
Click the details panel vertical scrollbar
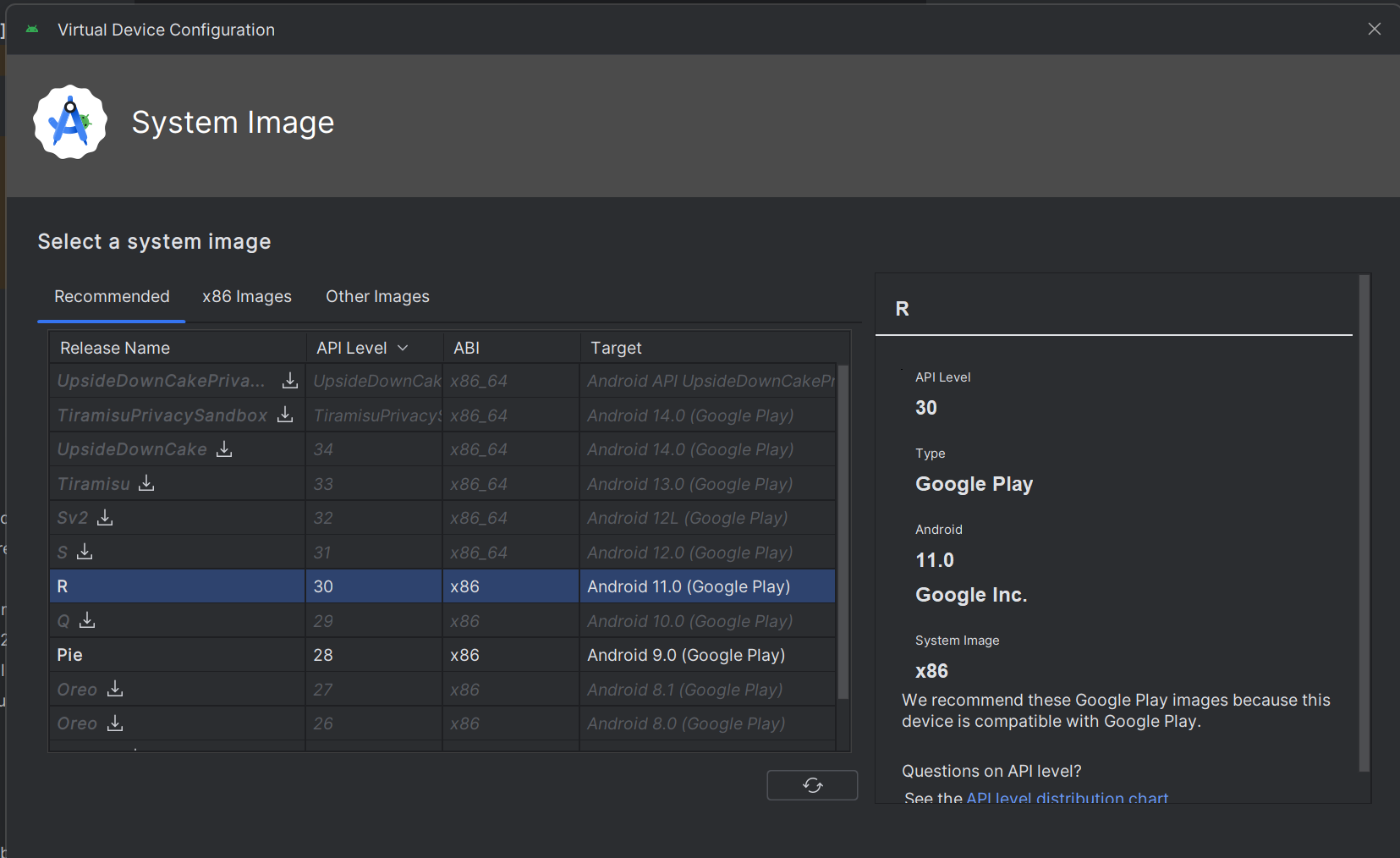tap(1364, 523)
